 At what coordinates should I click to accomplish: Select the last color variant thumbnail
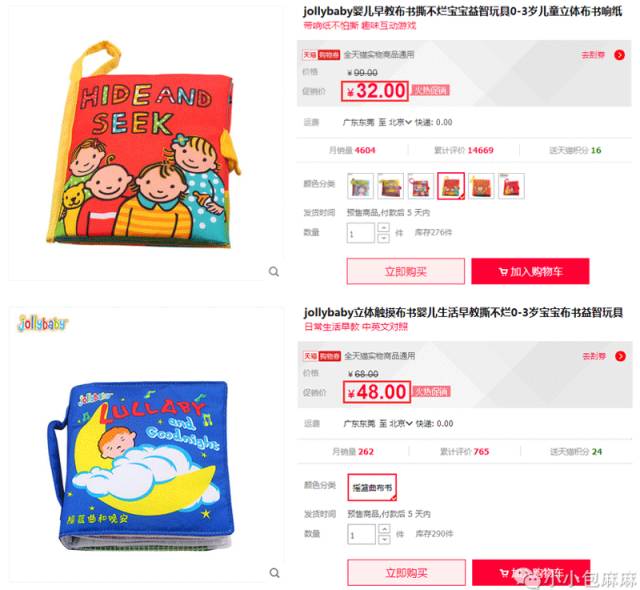pyautogui.click(x=511, y=186)
